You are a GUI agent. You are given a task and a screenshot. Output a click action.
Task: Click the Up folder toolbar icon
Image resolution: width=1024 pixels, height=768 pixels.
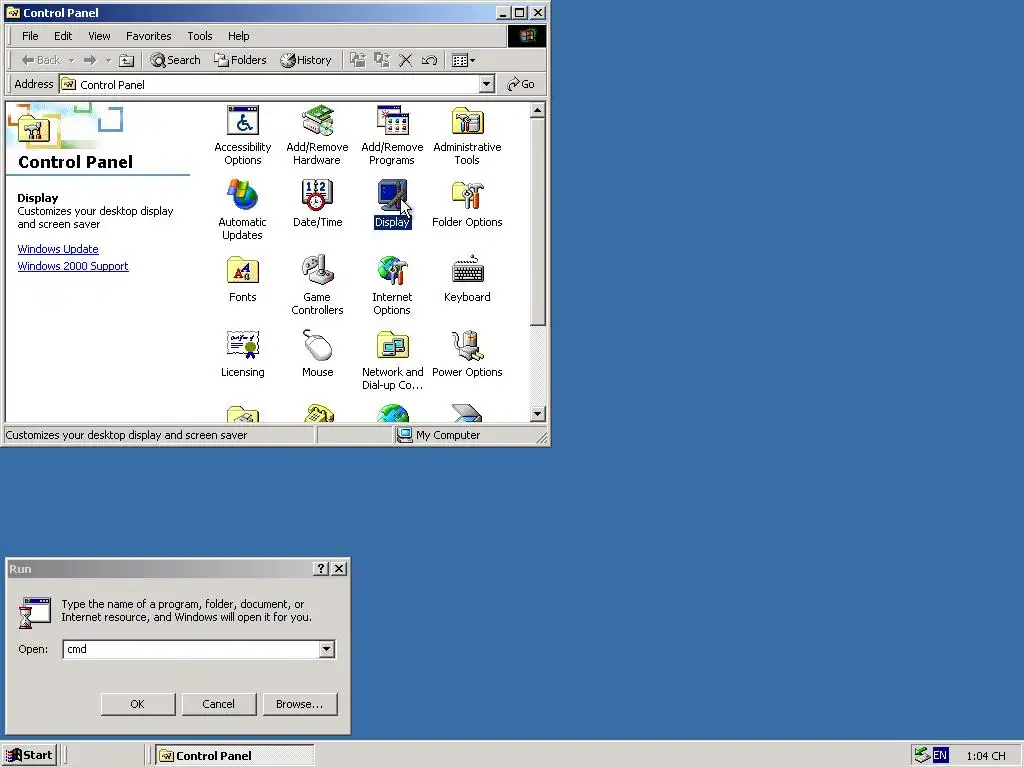point(127,60)
